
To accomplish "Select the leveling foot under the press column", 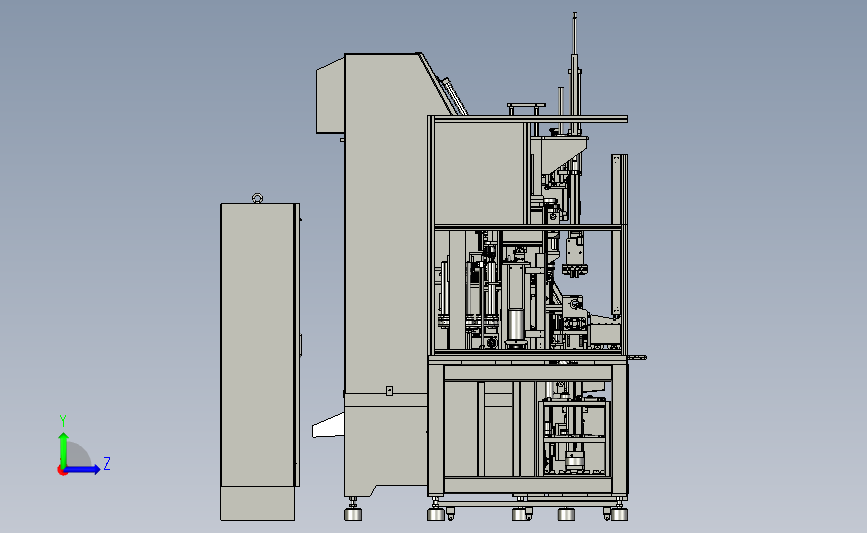I will pos(353,510).
